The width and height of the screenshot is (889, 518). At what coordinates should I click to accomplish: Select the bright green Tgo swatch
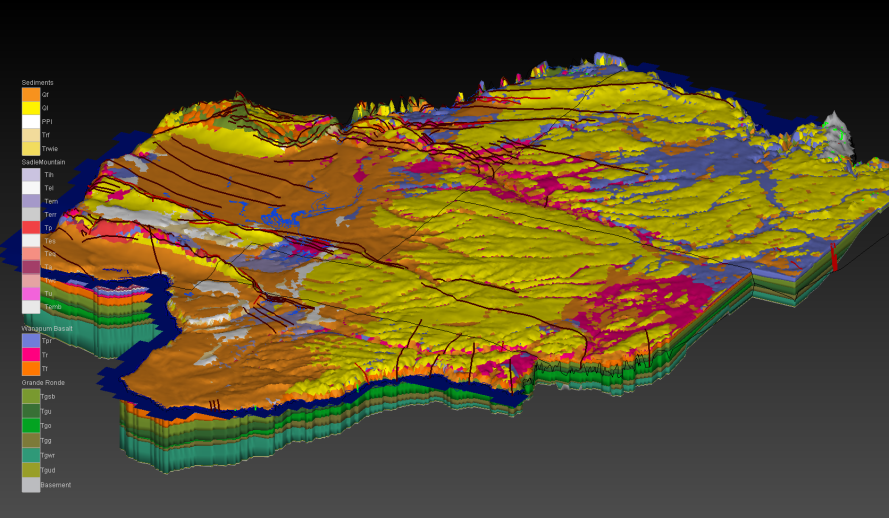(31, 425)
